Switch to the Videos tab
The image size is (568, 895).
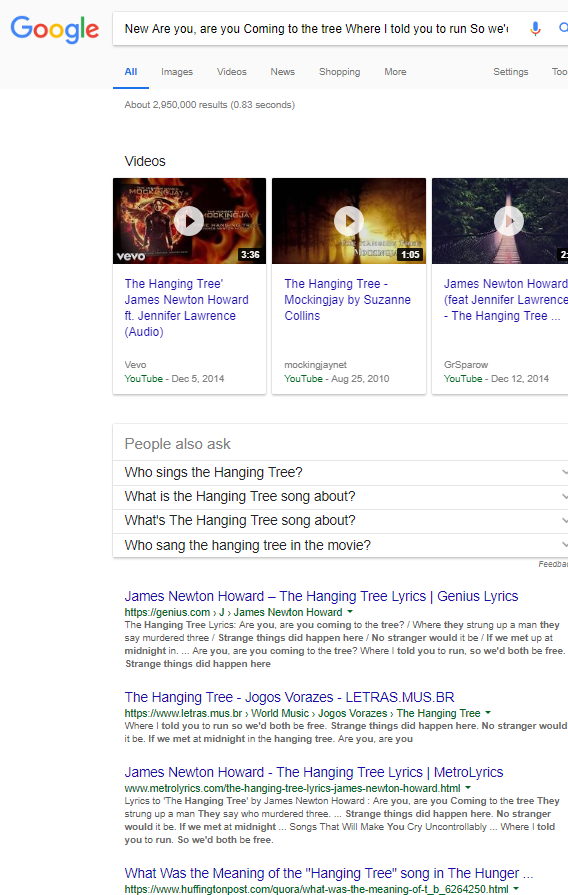[x=232, y=72]
